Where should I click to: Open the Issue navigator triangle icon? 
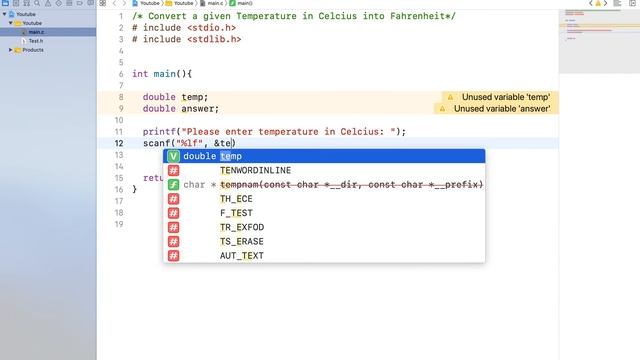(48, 3)
